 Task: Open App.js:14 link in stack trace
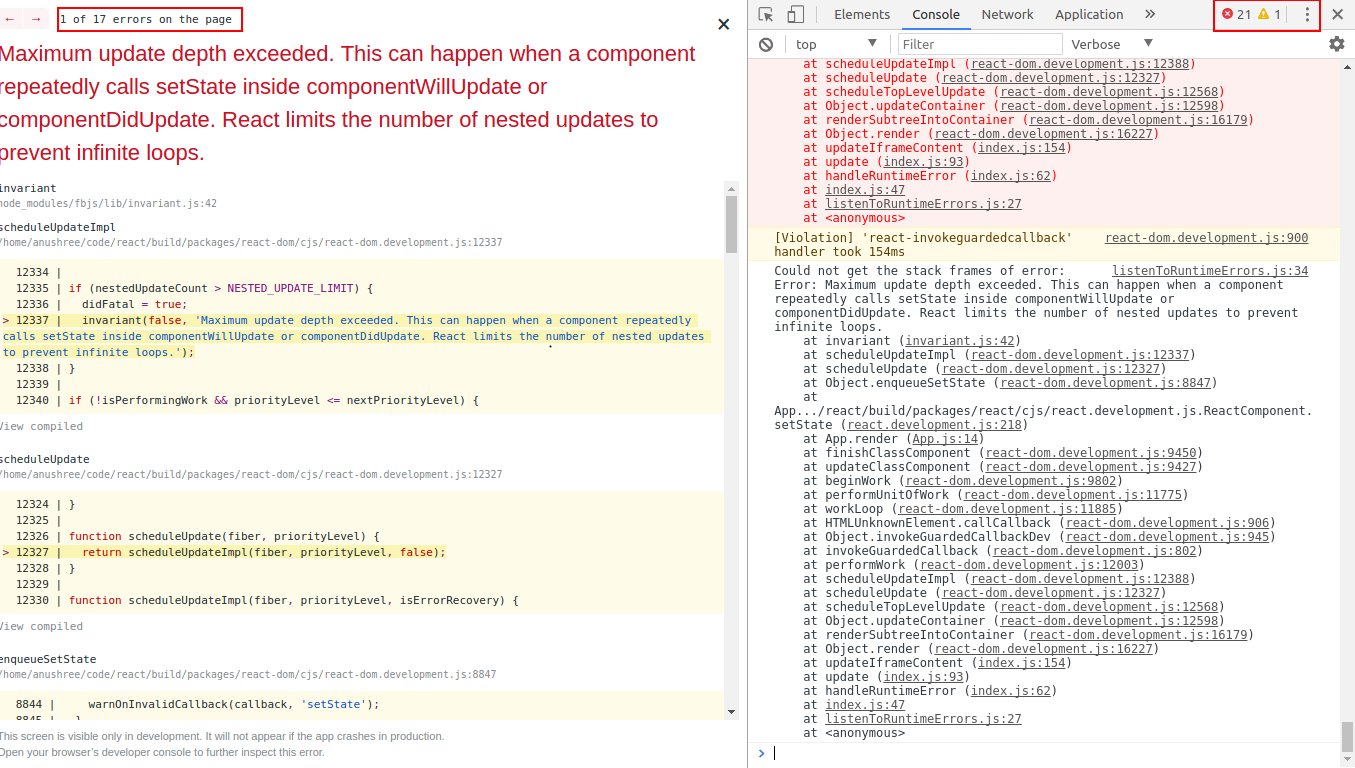click(944, 439)
